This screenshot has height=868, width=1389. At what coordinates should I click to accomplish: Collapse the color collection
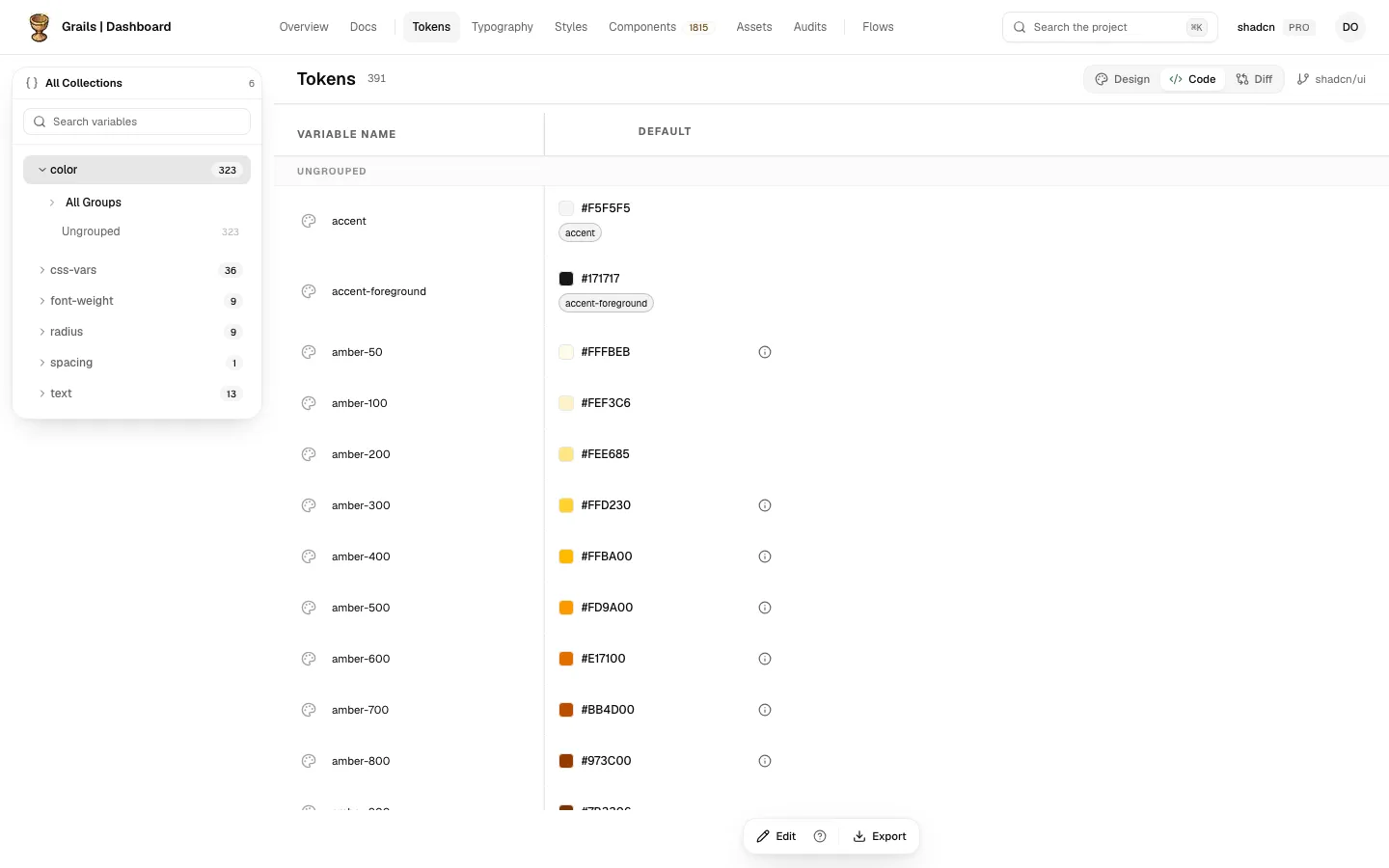tap(42, 170)
